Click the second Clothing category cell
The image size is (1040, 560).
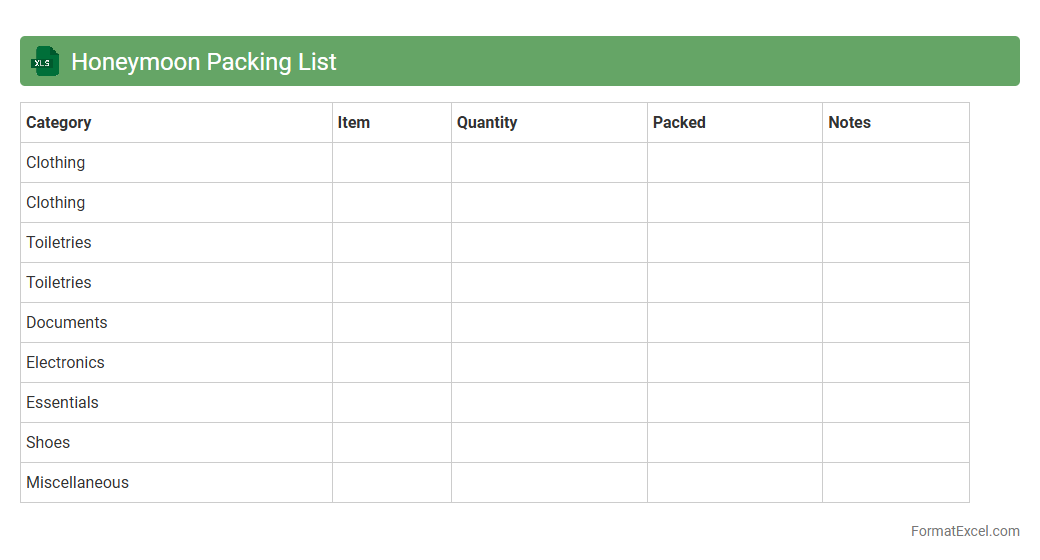(56, 202)
